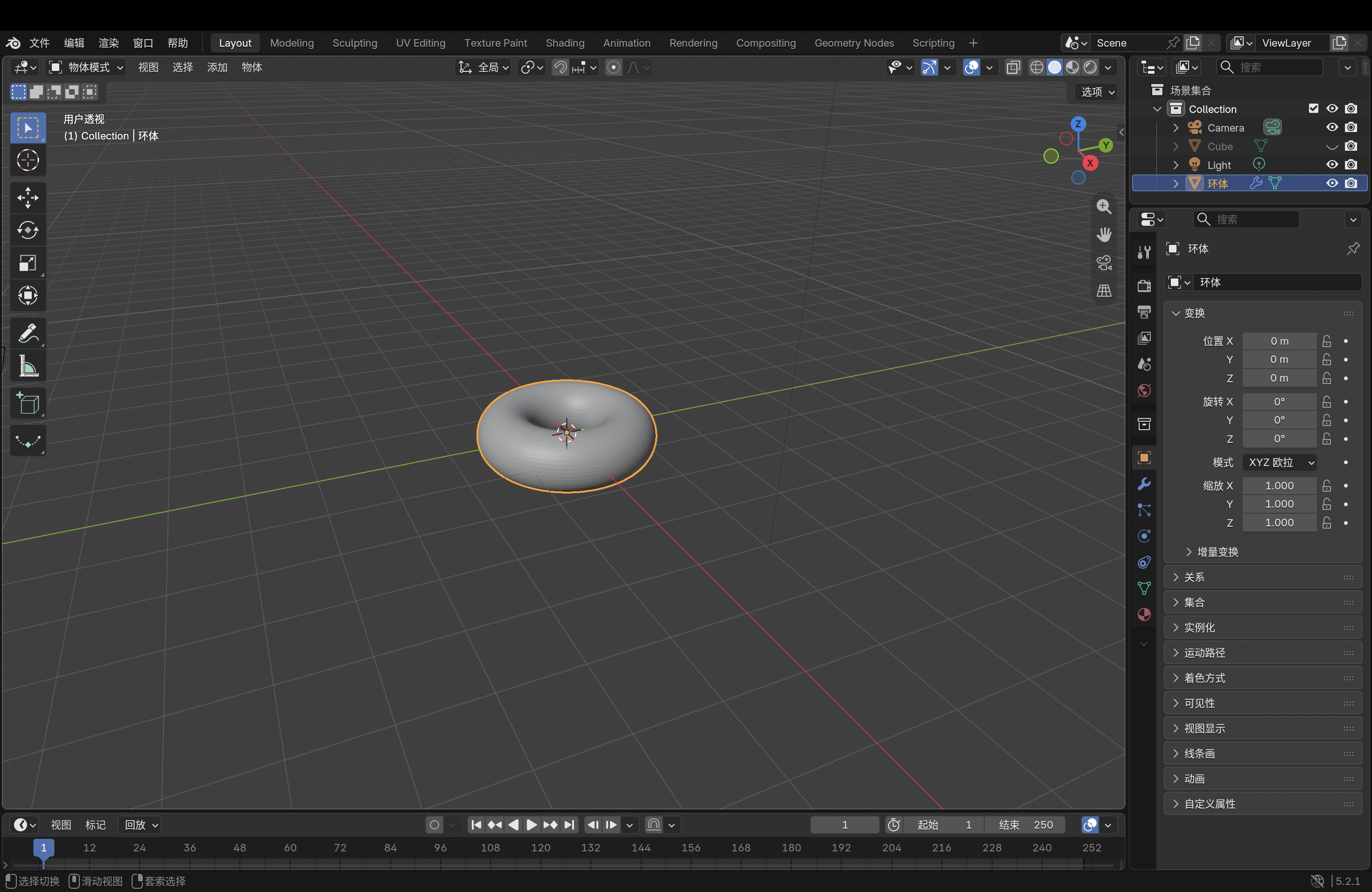The image size is (1372, 892).
Task: Expand the 关系 panel
Action: tap(1262, 577)
